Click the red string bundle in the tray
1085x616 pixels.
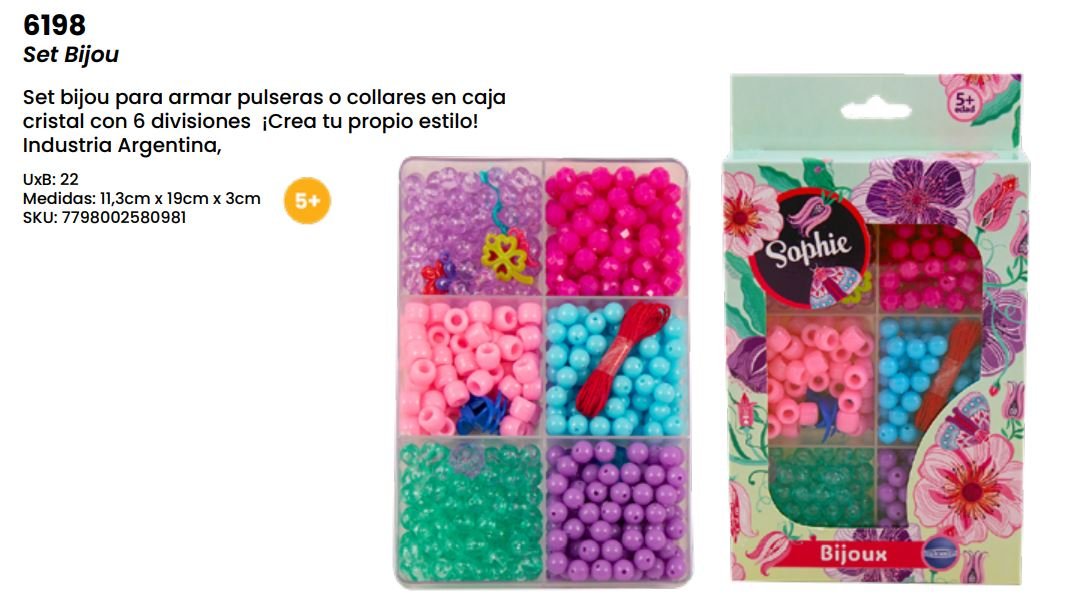pos(621,358)
